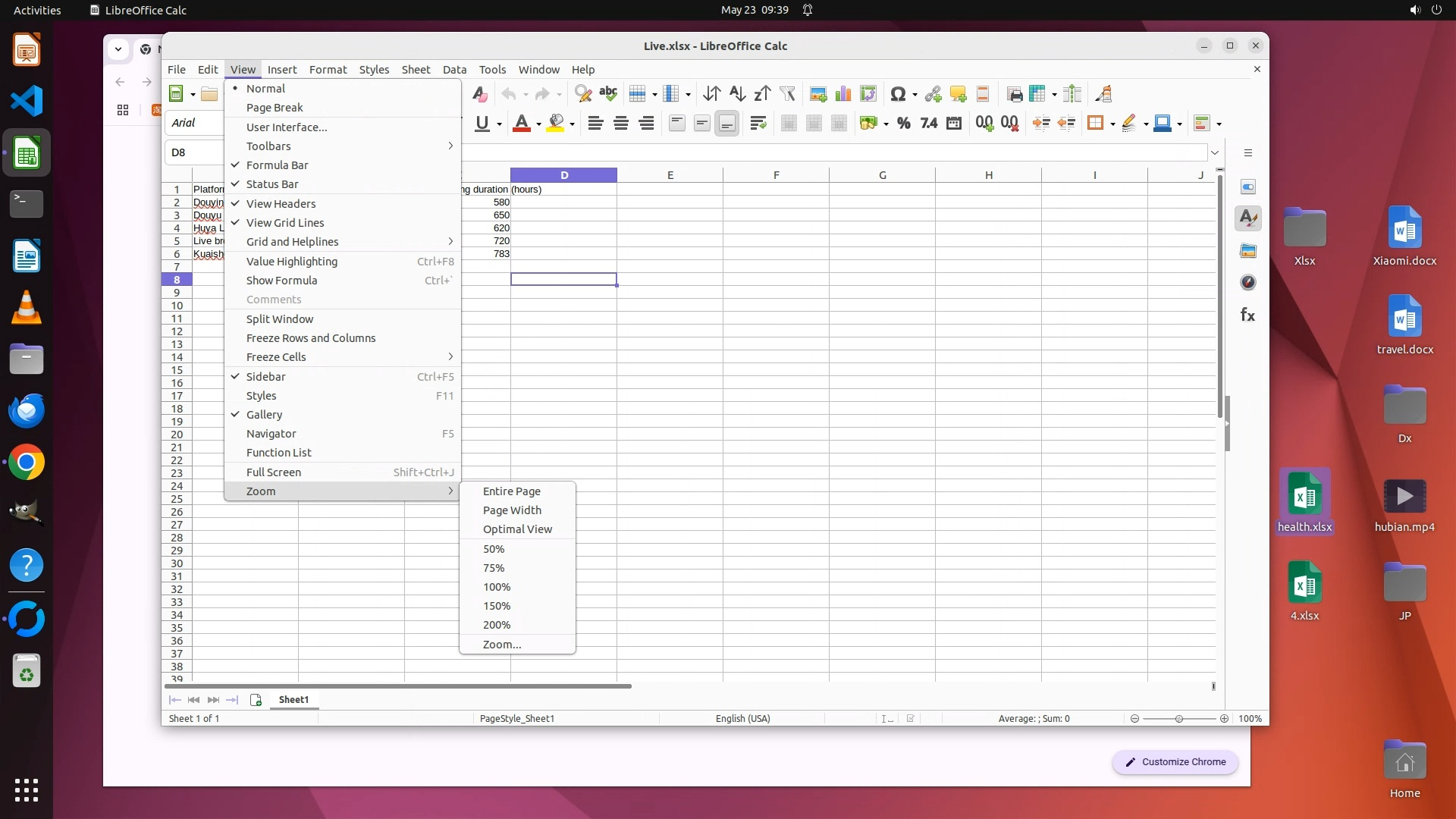The image size is (1456, 819).
Task: Click the Insert Special Character omega icon
Action: [x=898, y=94]
